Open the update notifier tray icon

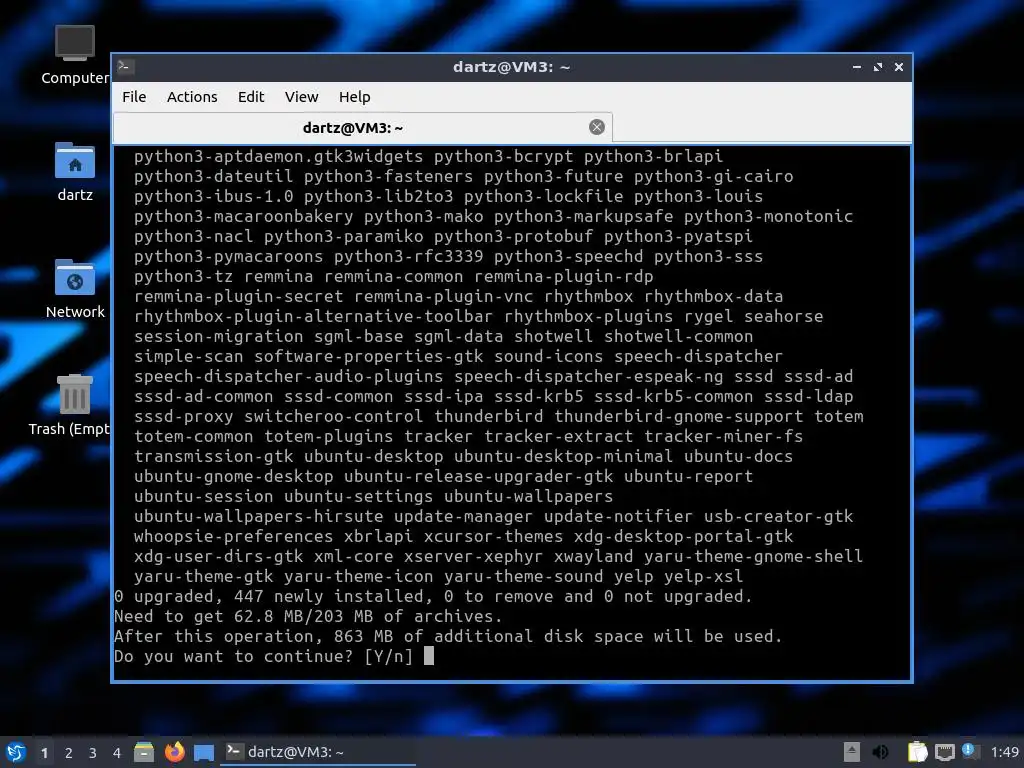970,751
